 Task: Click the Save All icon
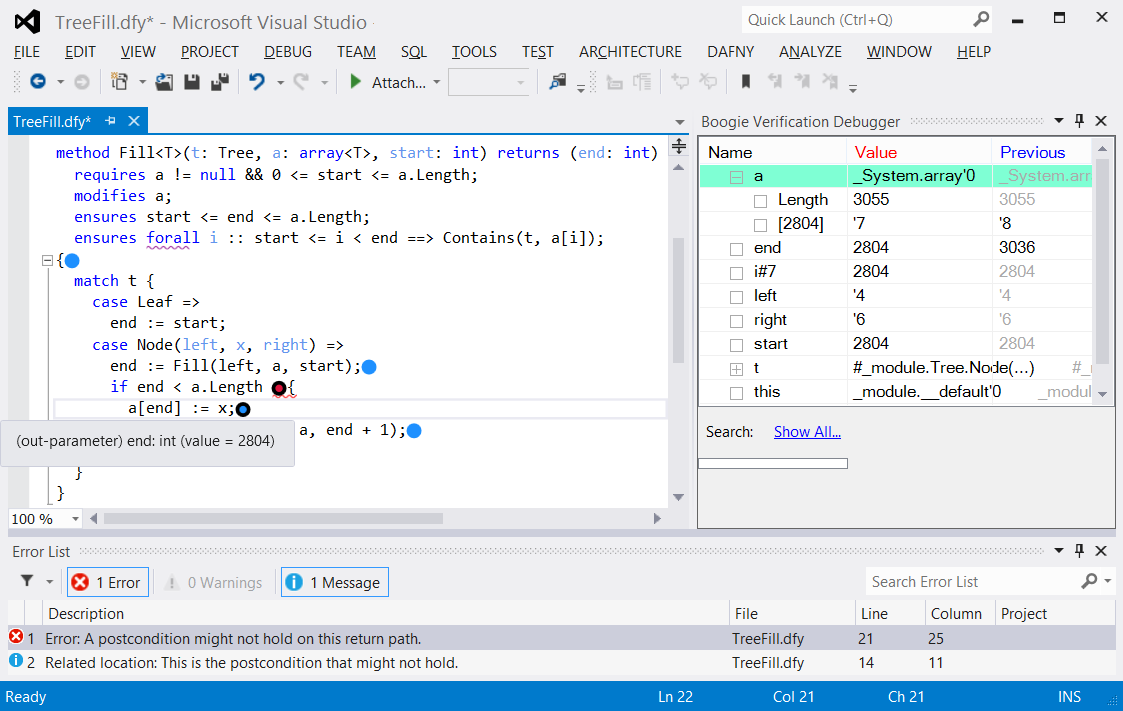219,82
